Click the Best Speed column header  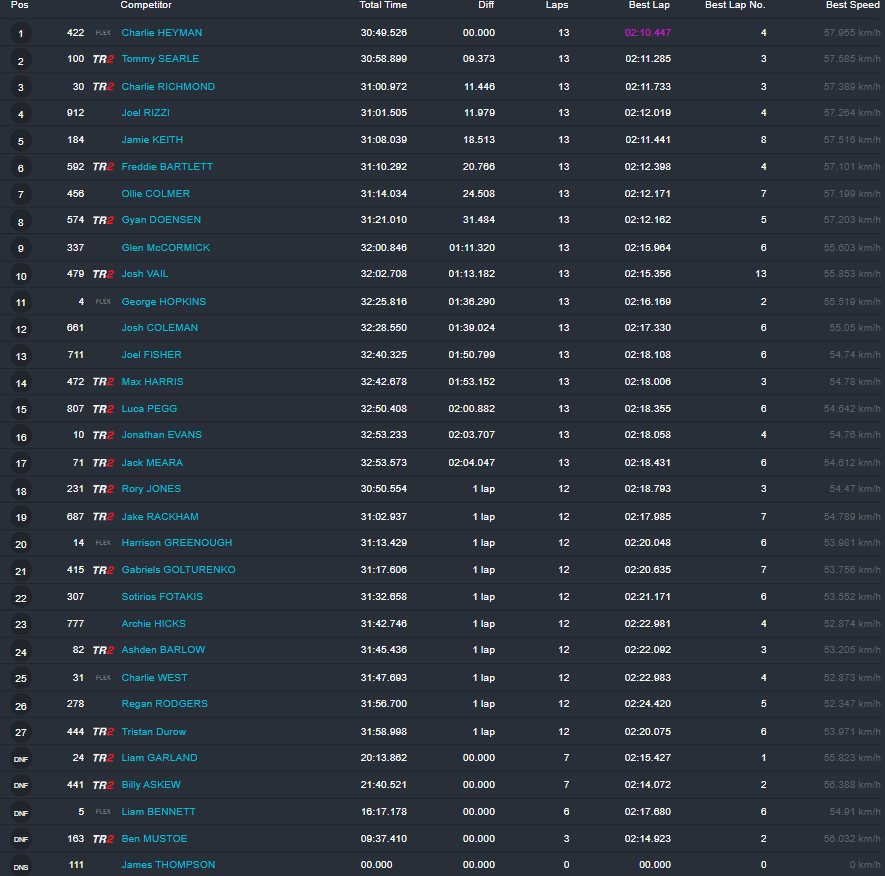(852, 5)
